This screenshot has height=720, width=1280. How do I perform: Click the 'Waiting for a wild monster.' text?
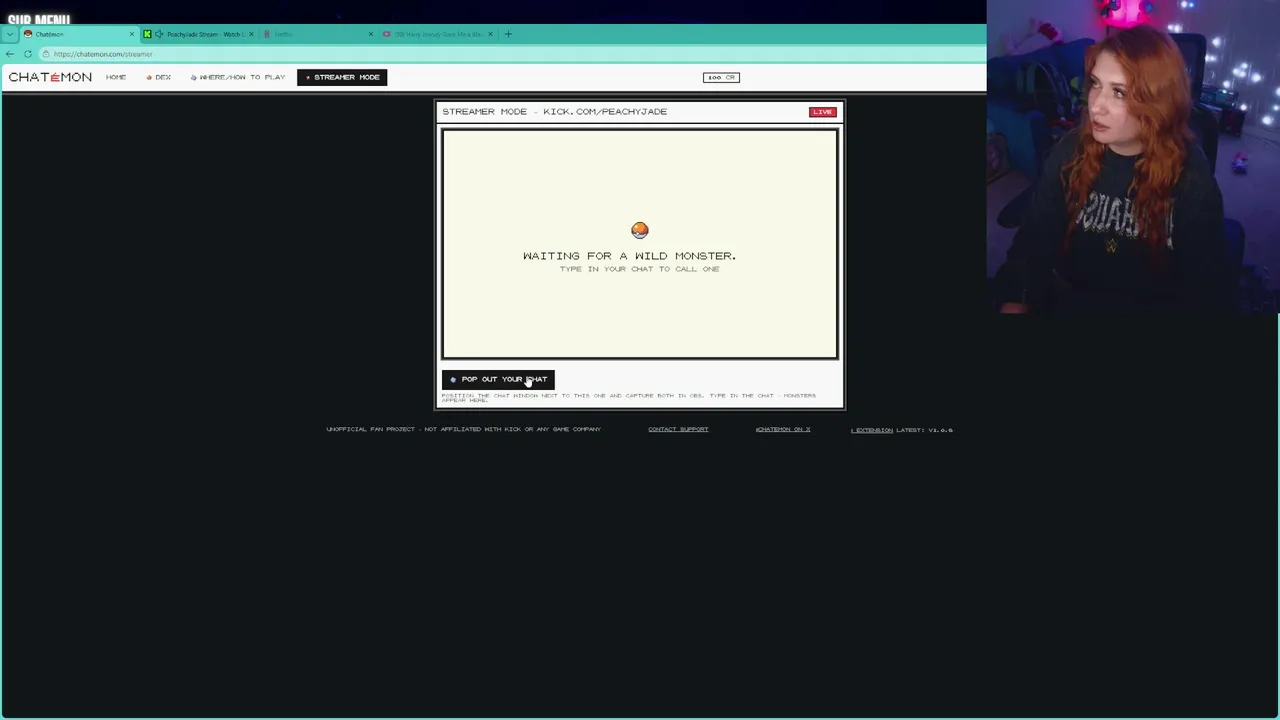629,256
